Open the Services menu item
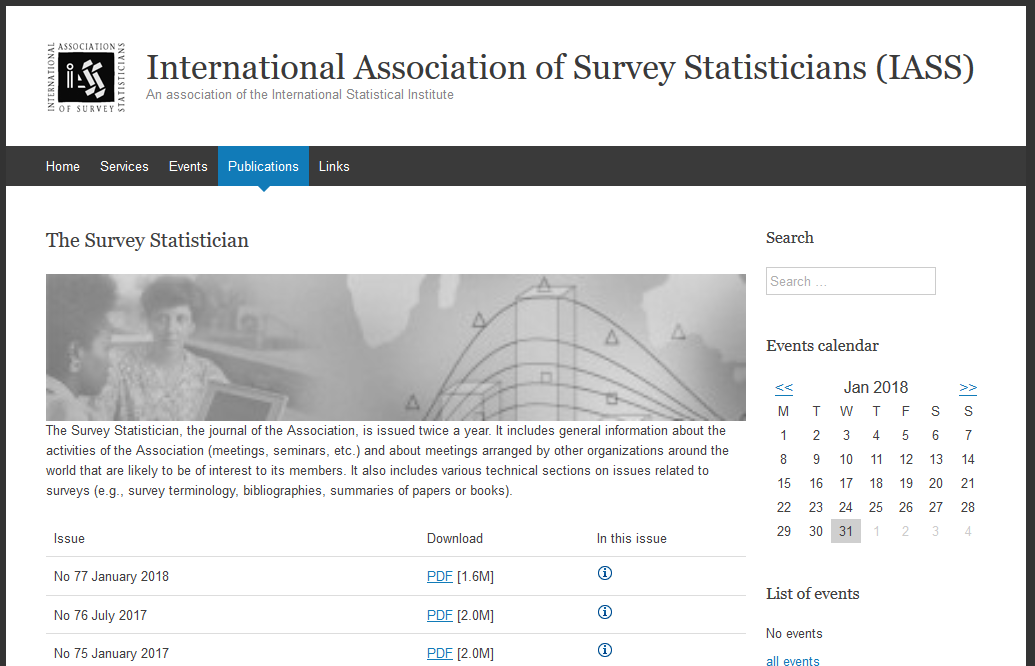The width and height of the screenshot is (1035, 666). [x=124, y=166]
